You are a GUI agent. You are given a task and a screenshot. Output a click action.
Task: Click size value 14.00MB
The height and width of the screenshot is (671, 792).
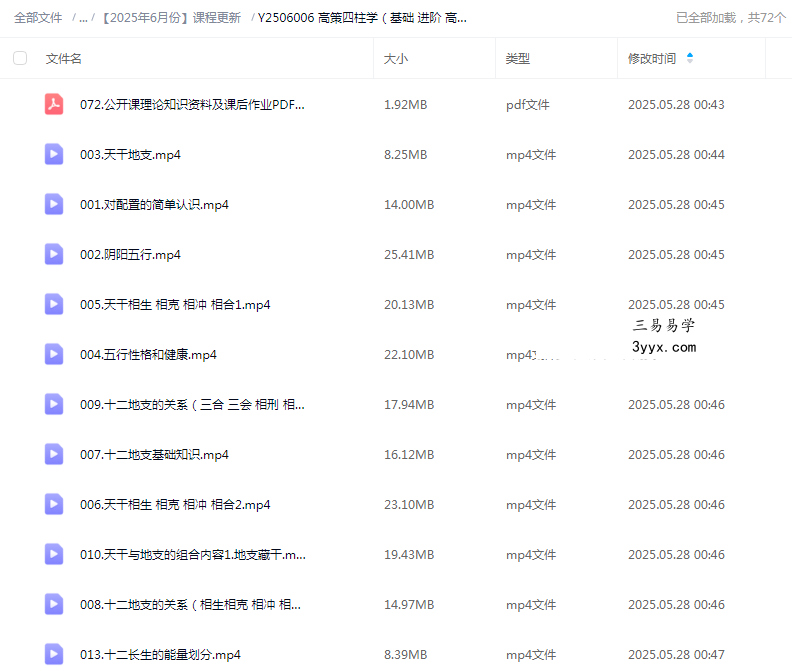[409, 205]
